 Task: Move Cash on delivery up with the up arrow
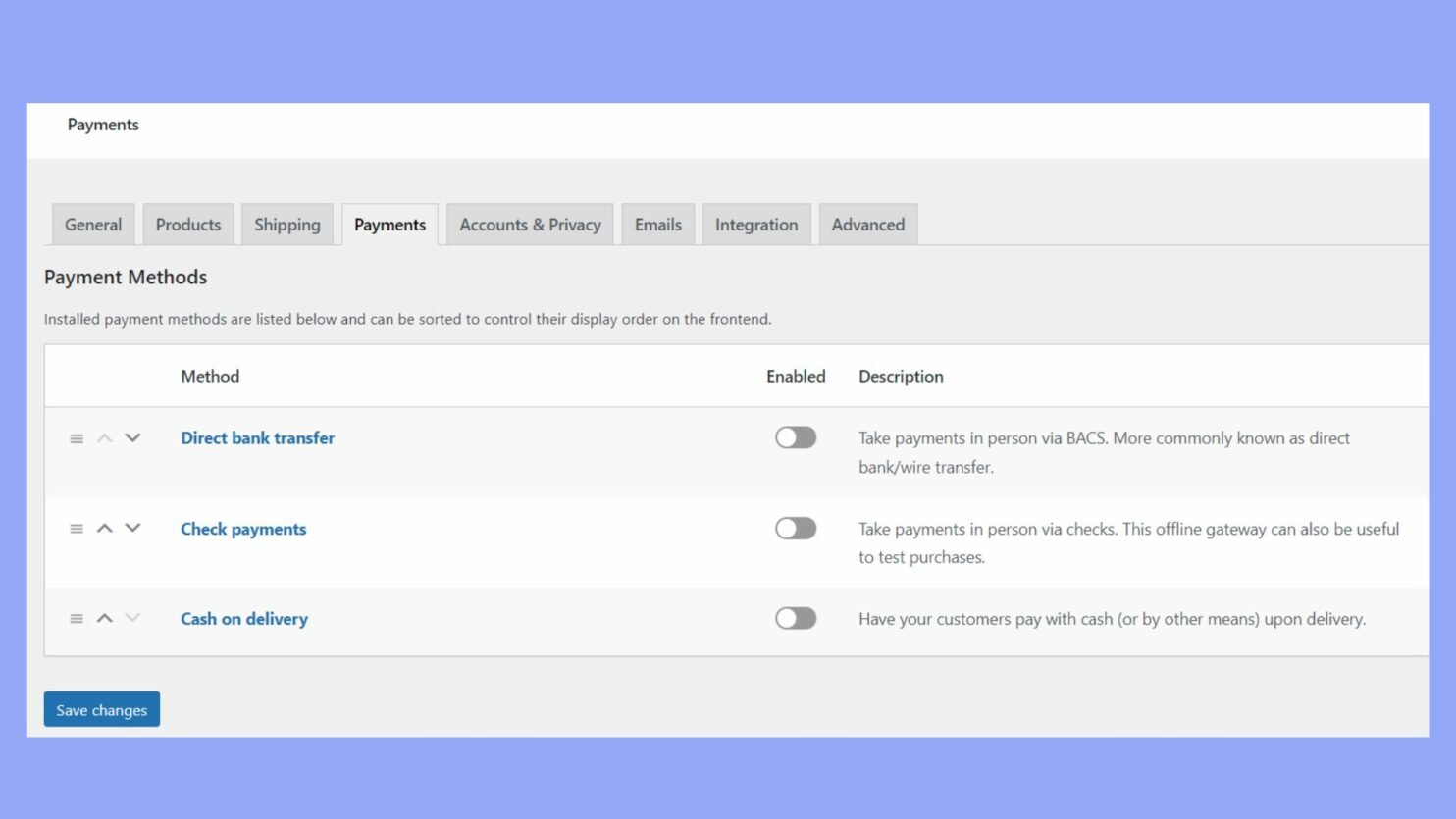coord(104,618)
